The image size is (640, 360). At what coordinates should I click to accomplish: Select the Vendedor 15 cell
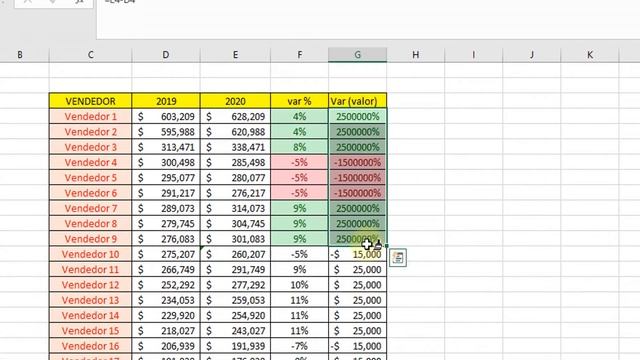pyautogui.click(x=90, y=331)
